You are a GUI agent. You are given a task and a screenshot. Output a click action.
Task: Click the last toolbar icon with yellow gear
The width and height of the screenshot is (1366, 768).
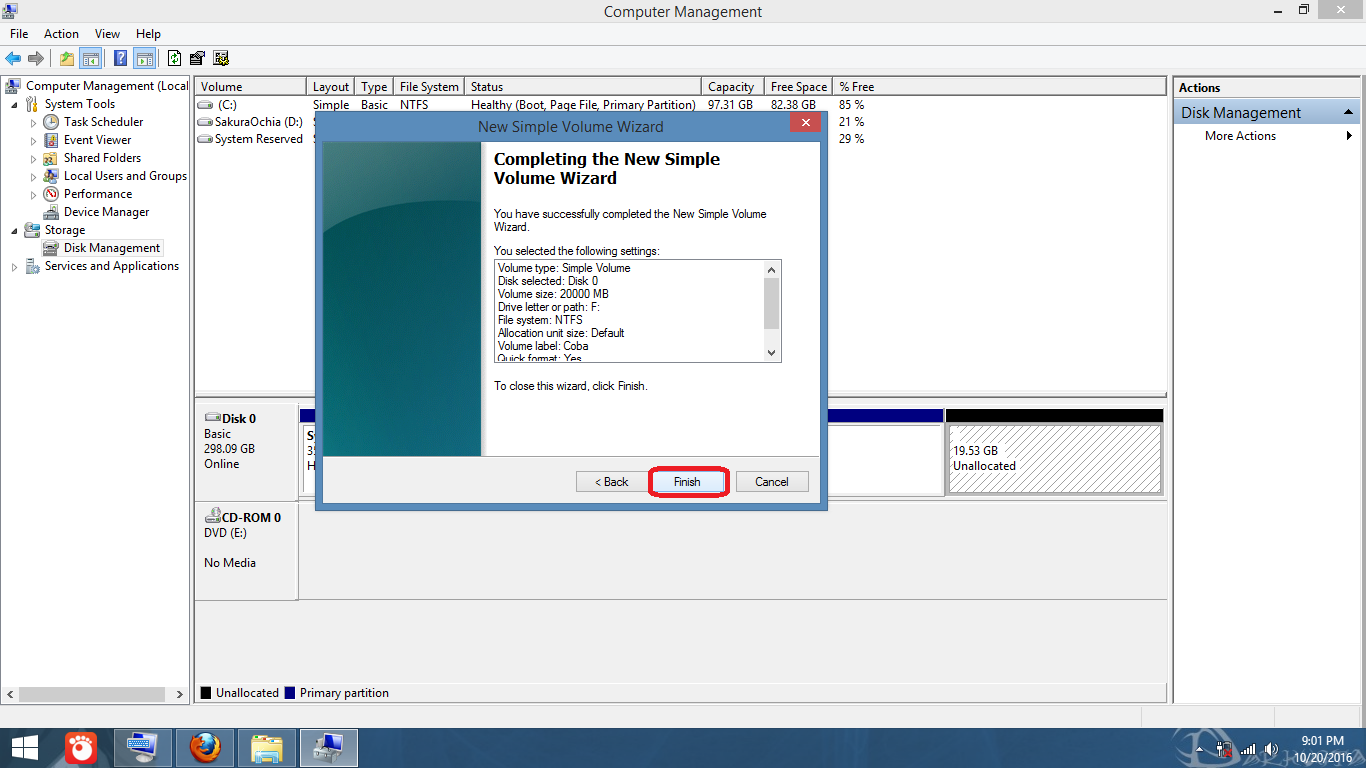[221, 58]
